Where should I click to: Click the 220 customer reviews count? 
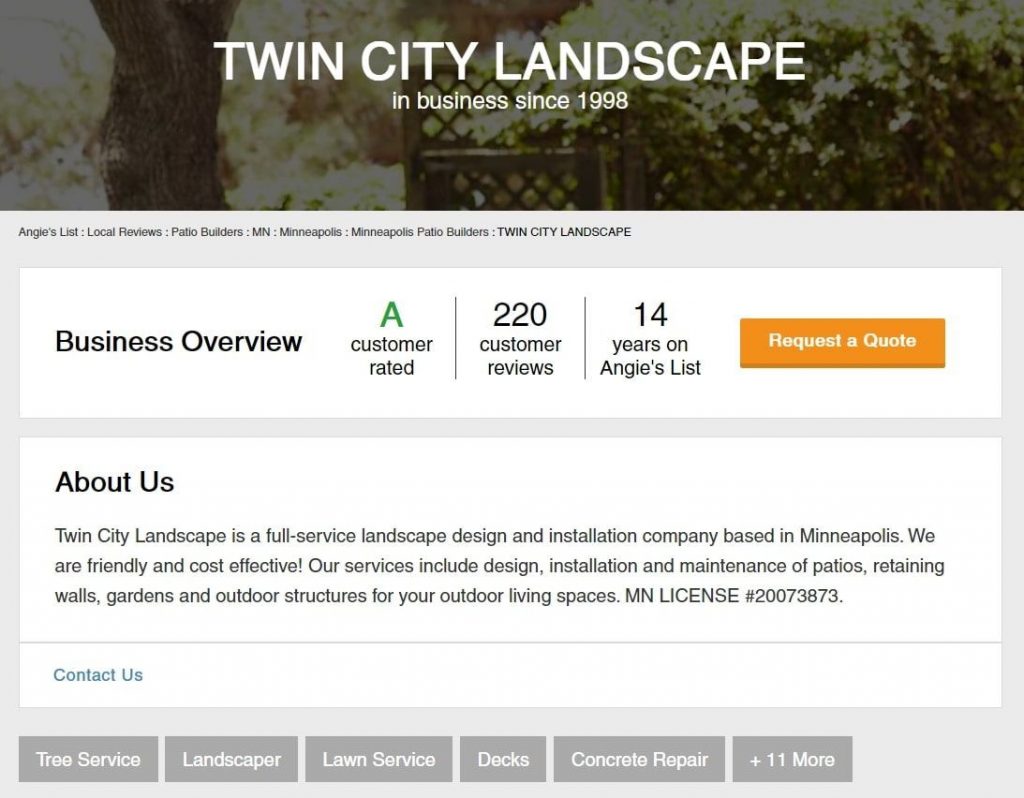point(520,338)
